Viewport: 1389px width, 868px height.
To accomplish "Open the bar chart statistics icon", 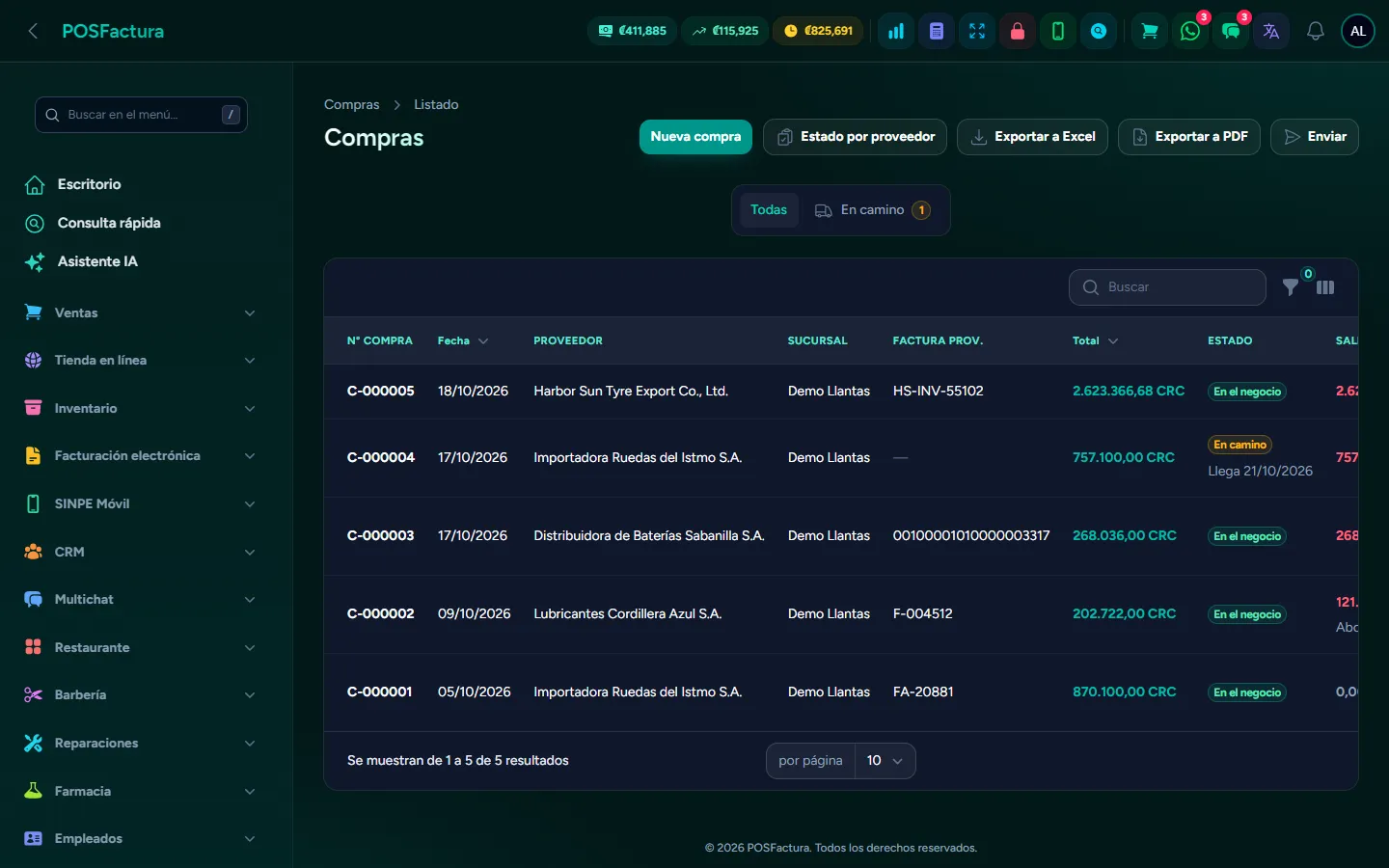I will pyautogui.click(x=896, y=31).
